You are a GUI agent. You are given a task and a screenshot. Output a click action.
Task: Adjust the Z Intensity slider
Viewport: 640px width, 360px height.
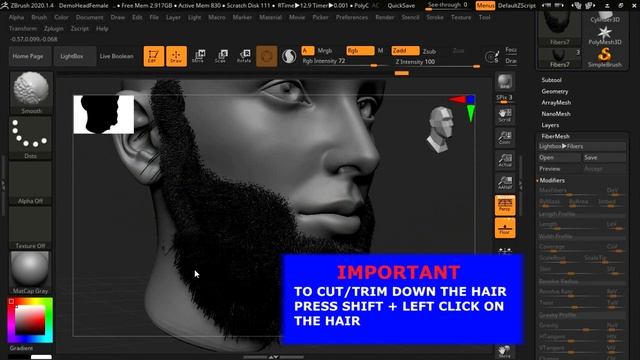coord(438,62)
